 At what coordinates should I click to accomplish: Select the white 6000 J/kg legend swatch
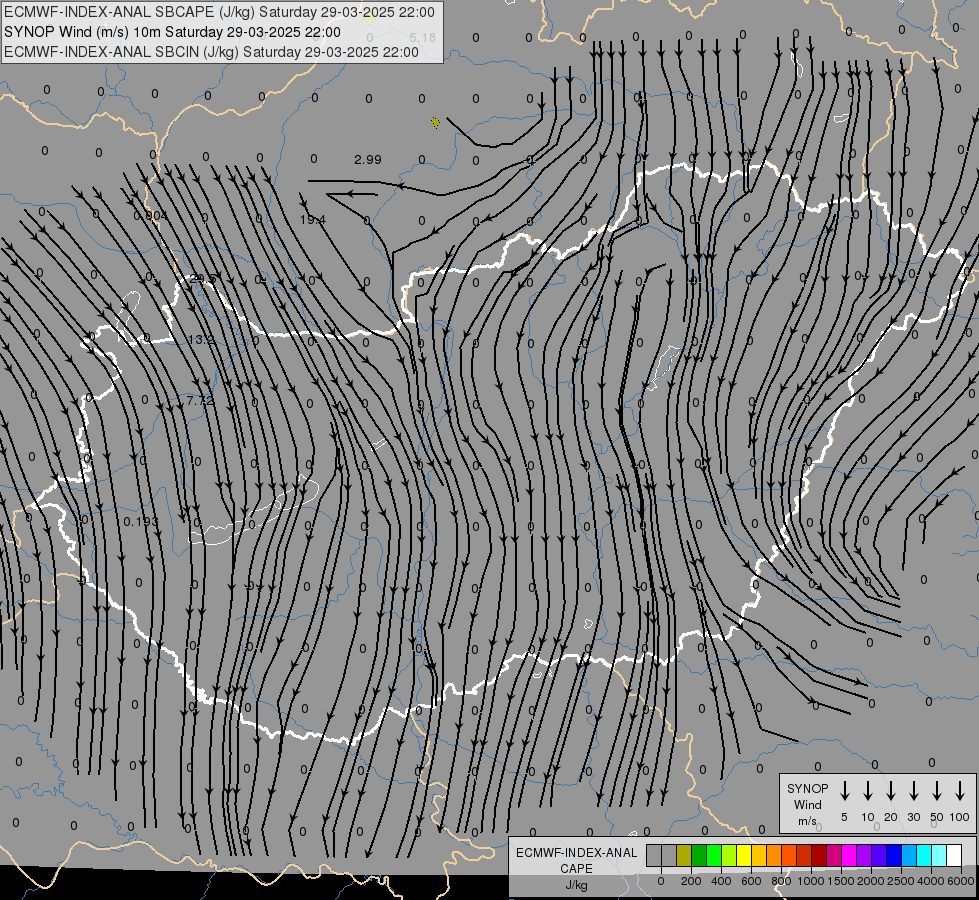[954, 855]
